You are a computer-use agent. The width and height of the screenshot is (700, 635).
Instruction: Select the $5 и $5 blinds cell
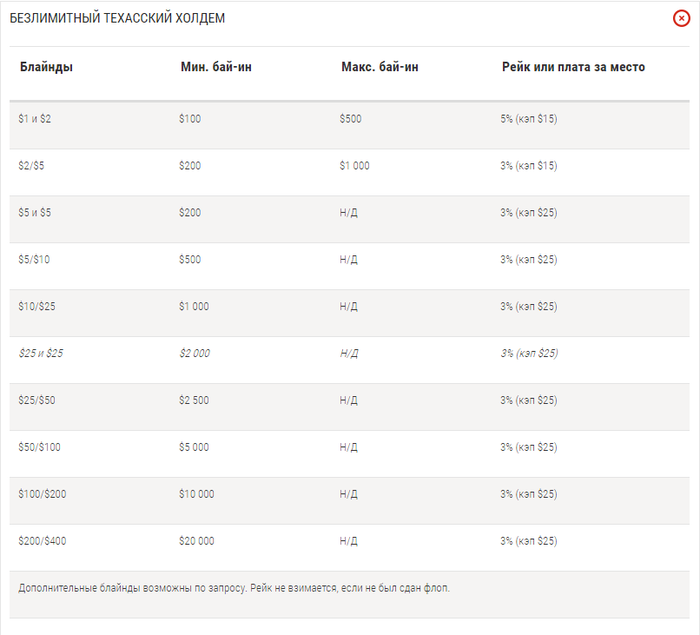(x=34, y=213)
